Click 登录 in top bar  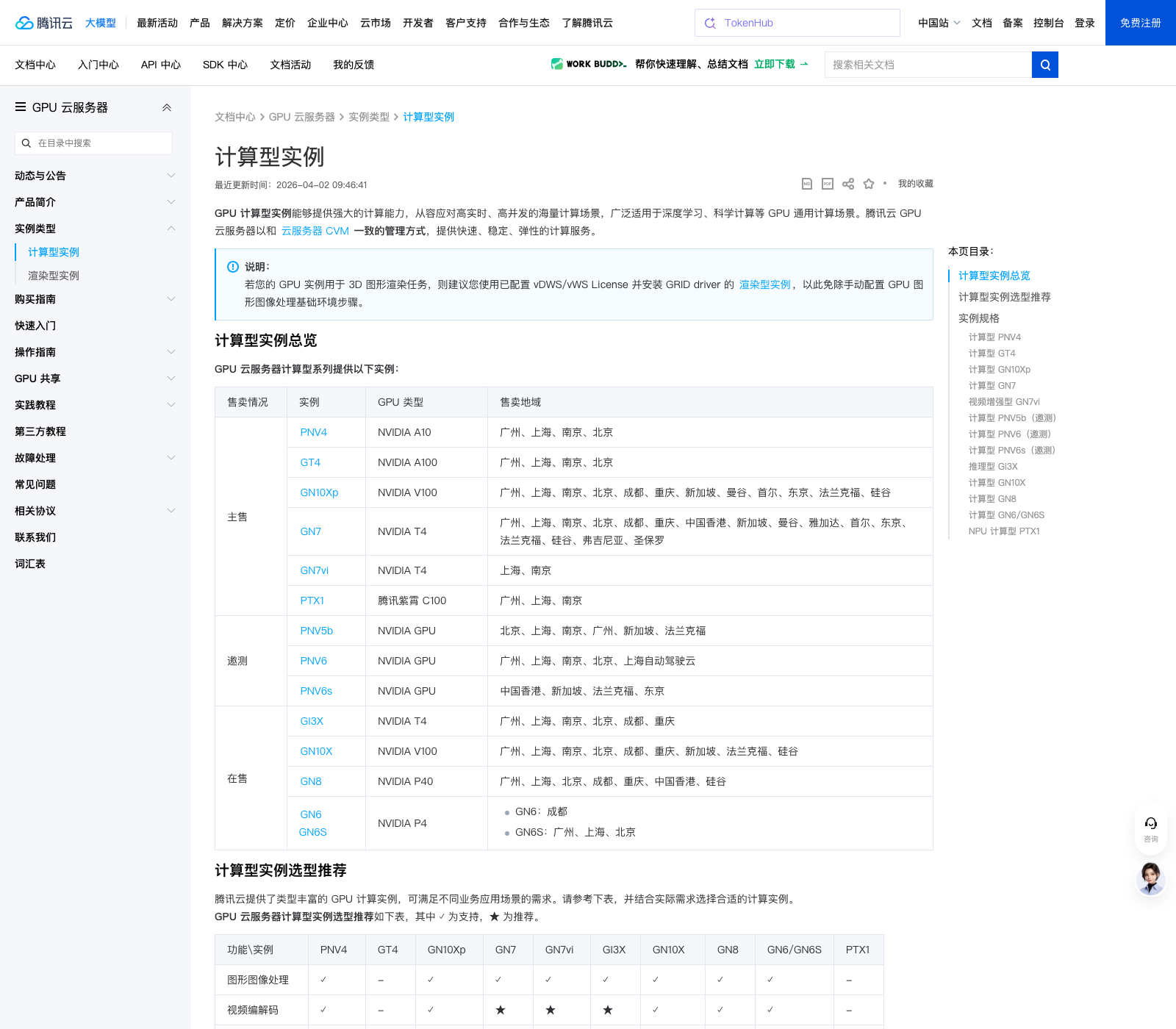(x=1085, y=23)
